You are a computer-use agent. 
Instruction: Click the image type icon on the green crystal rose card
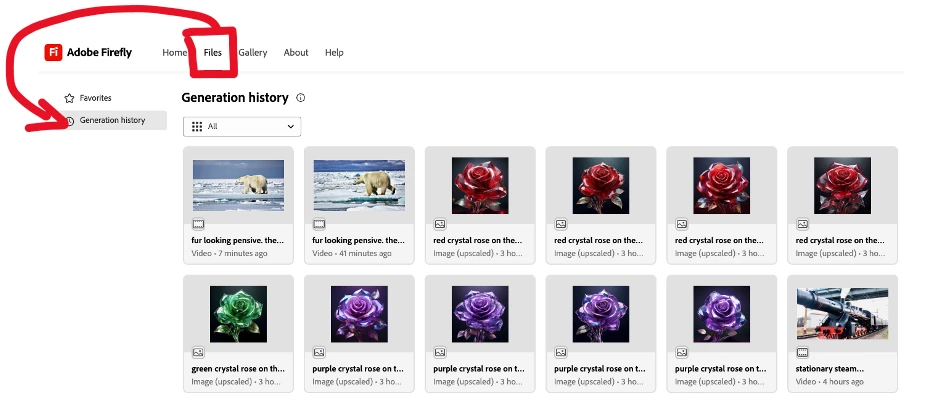click(198, 353)
